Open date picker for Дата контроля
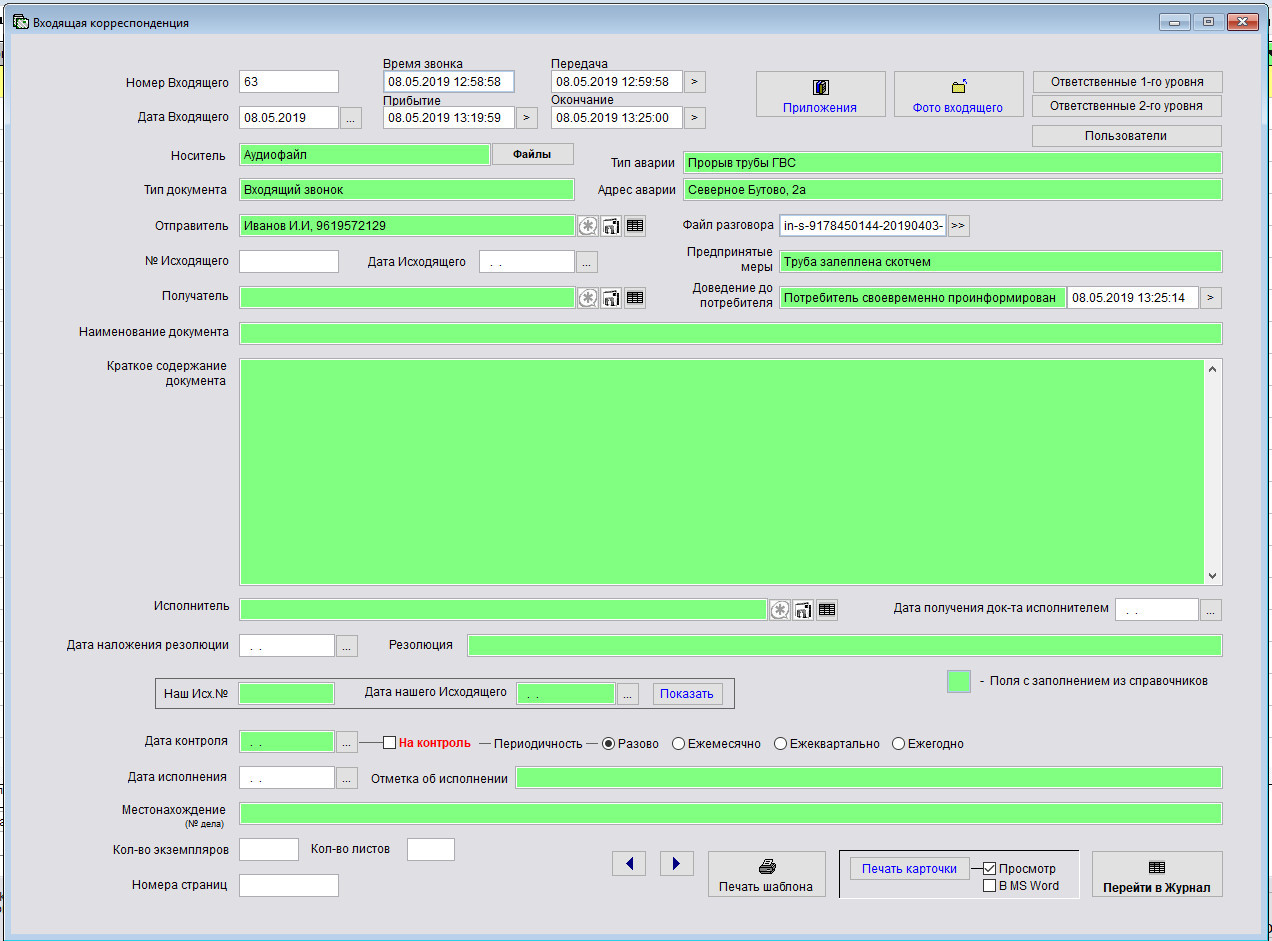This screenshot has width=1272, height=941. [x=346, y=742]
